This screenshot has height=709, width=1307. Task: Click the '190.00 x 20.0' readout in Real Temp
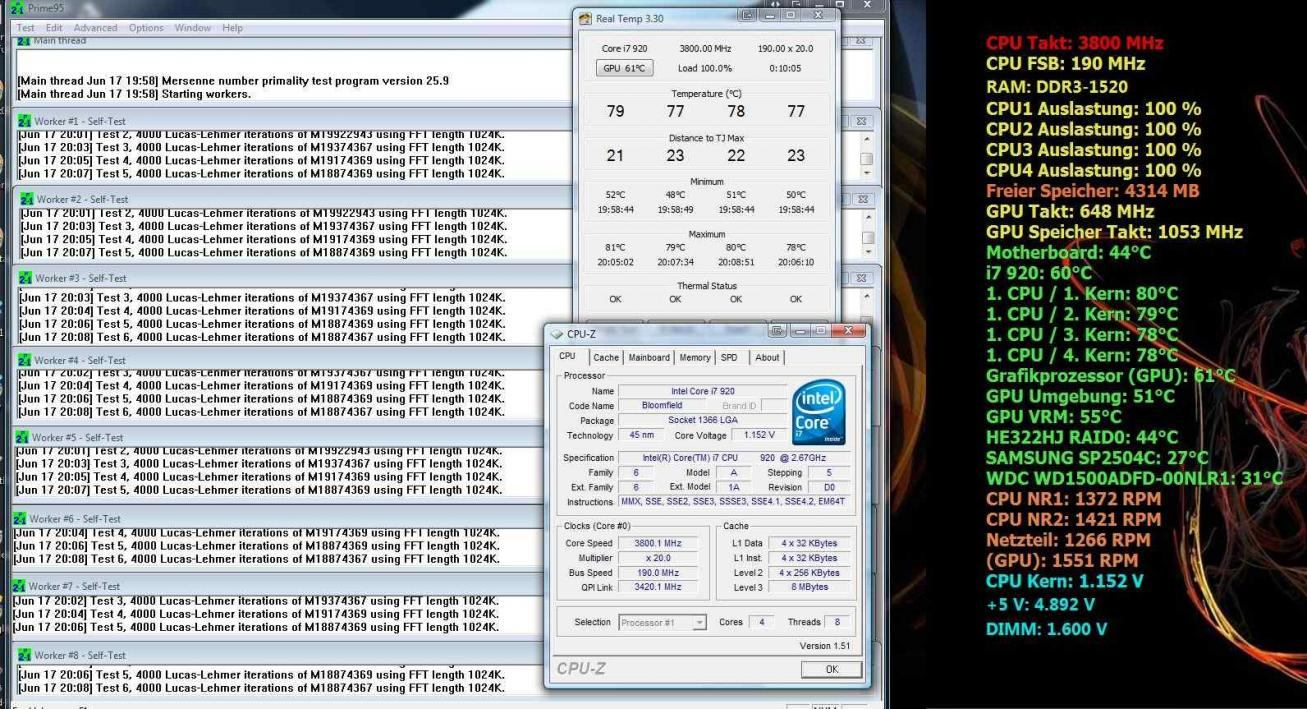click(x=786, y=48)
